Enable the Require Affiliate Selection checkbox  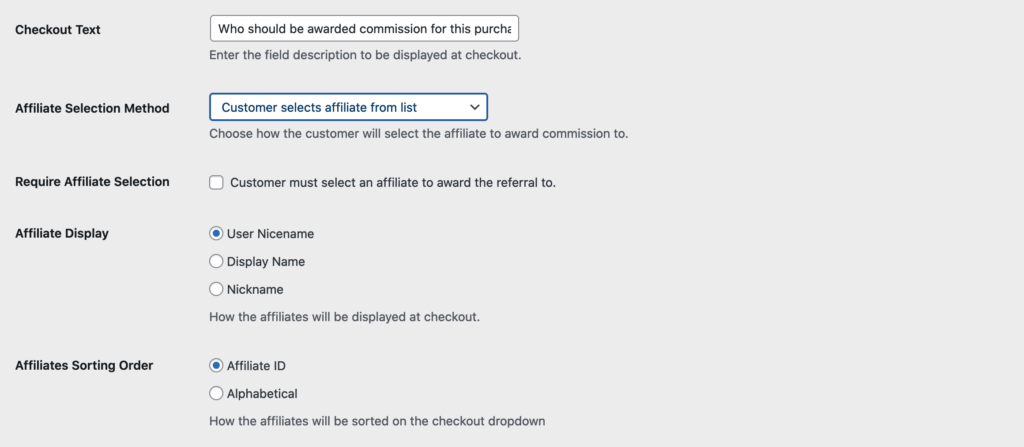216,183
